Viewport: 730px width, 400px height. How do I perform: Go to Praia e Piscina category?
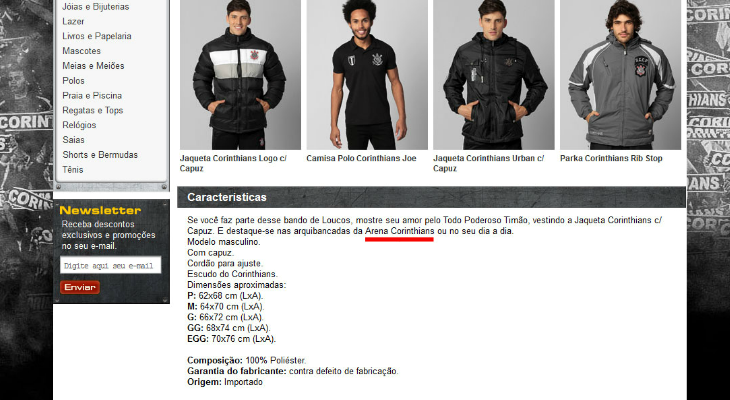92,95
